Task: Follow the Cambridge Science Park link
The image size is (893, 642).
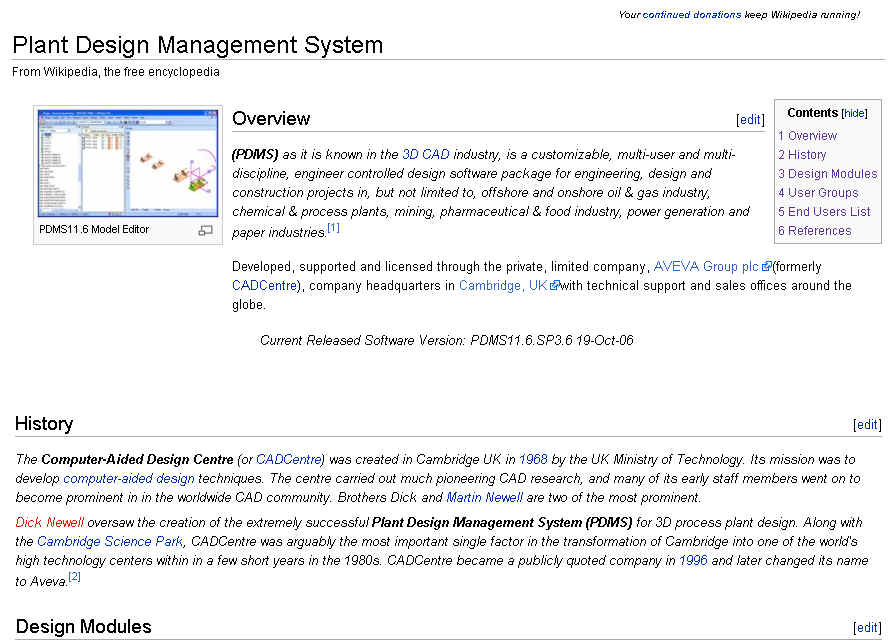Action: pos(110,541)
